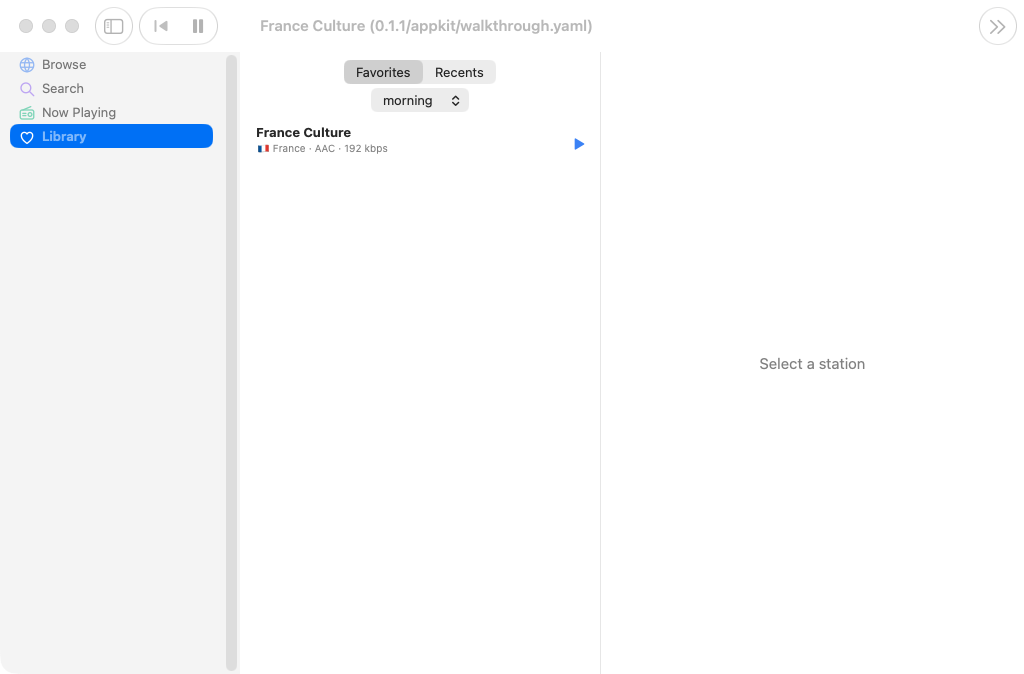The width and height of the screenshot is (1024, 674).
Task: Open the morning group dropdown
Action: pos(420,101)
